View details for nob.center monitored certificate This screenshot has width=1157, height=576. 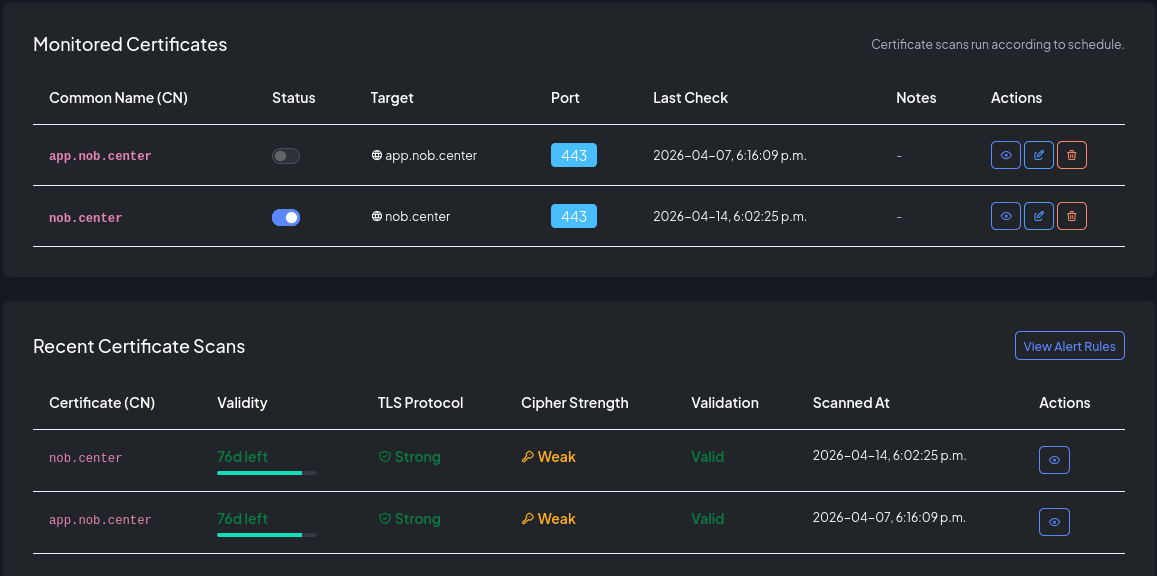coord(1006,216)
